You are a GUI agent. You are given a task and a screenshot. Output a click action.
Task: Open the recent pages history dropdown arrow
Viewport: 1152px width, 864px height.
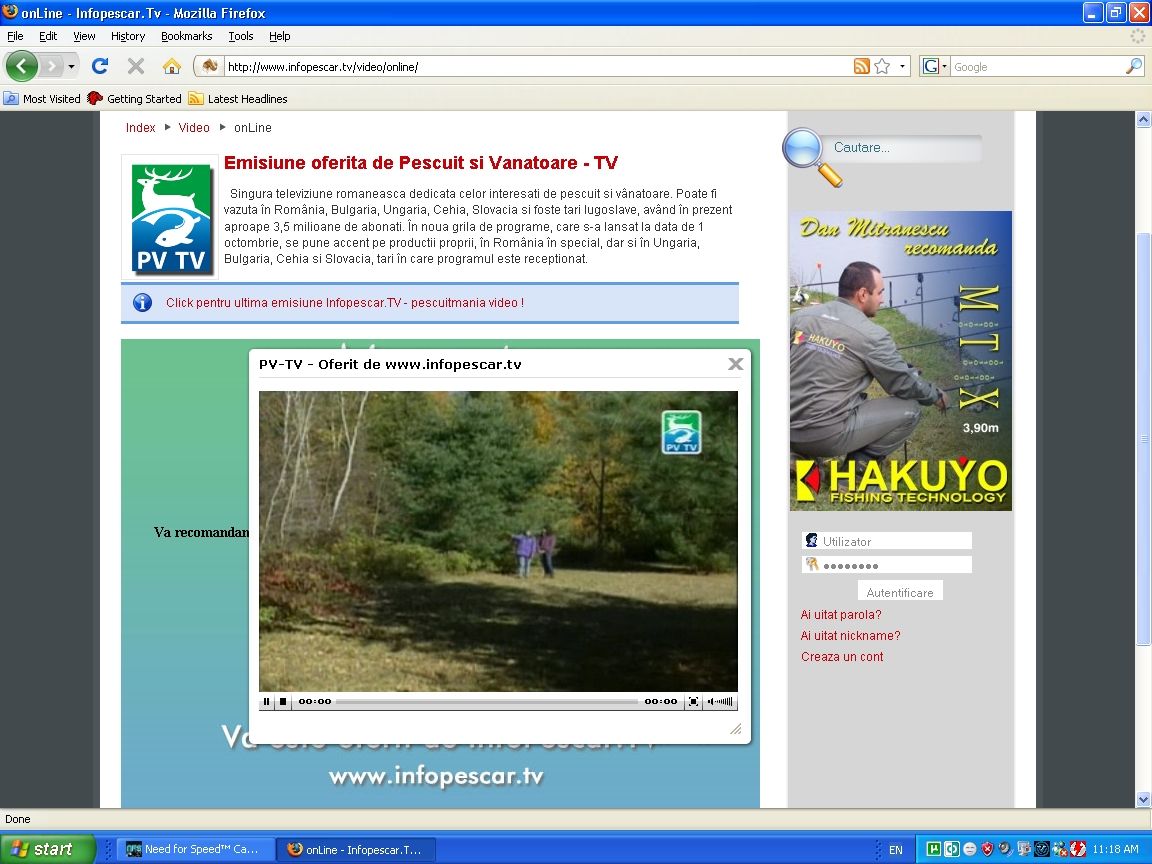point(71,66)
